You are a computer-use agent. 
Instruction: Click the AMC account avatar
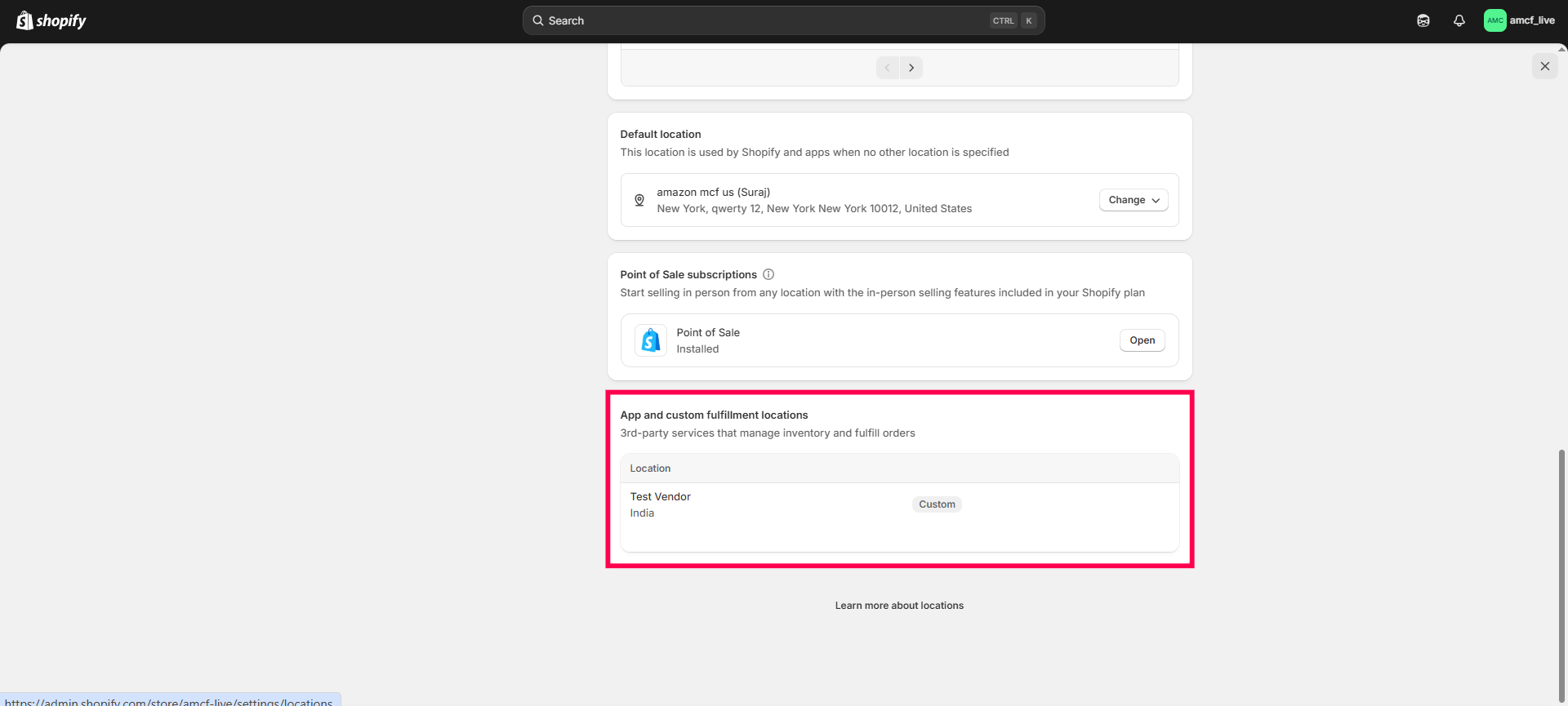coord(1494,20)
